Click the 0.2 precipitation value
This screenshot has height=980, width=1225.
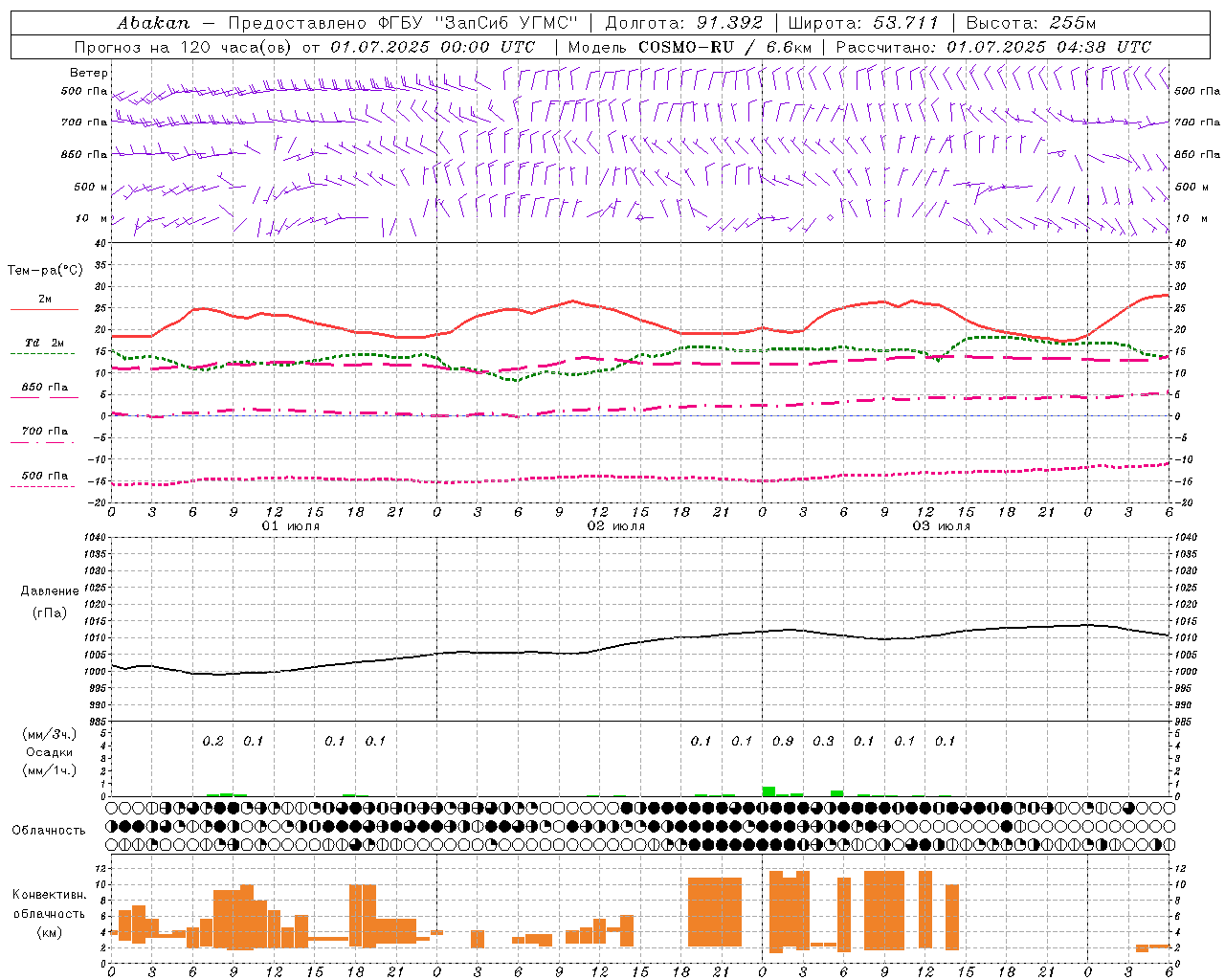[212, 741]
